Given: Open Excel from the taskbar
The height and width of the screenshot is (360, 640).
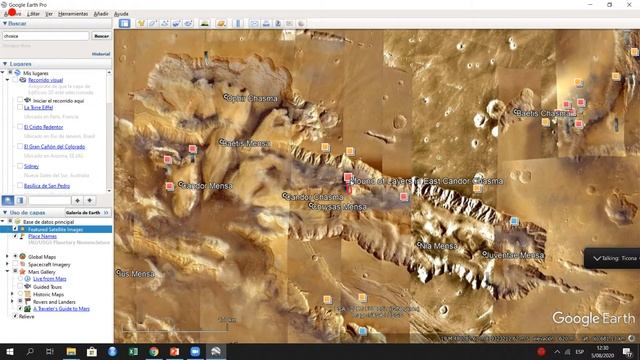Looking at the screenshot, I should click(133, 351).
